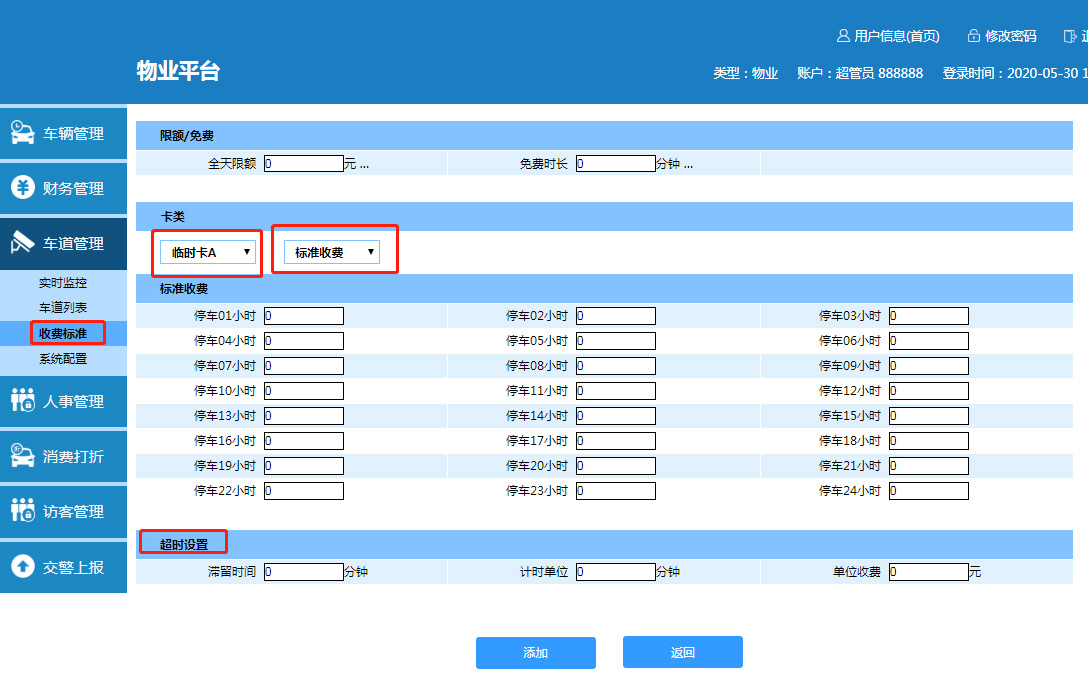This screenshot has width=1088, height=685.
Task: Focus the 全天限额 input field
Action: click(x=304, y=164)
